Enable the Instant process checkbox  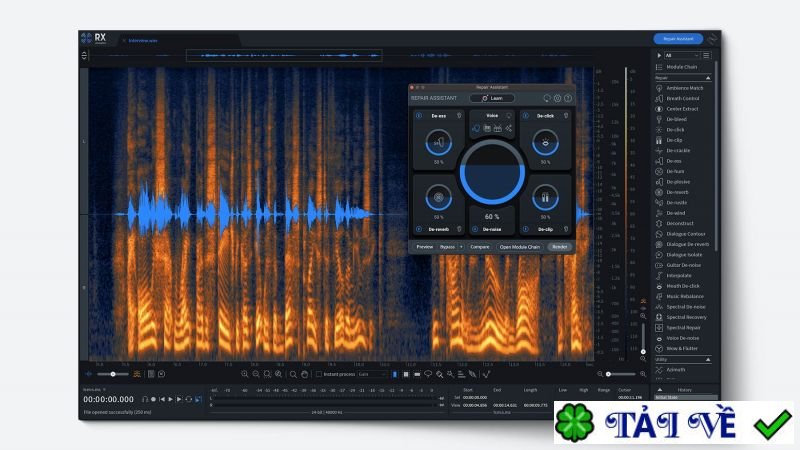319,374
